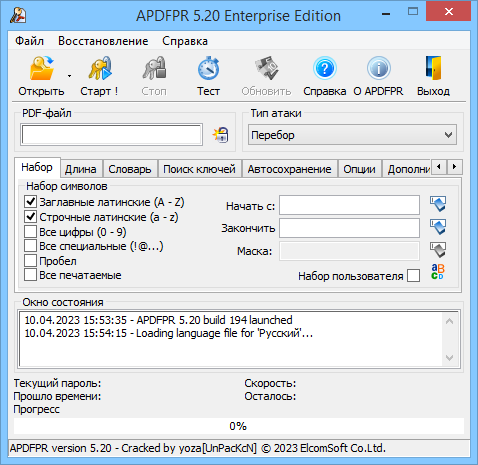Click log line 'Loading language file for Русский'
Viewport: 478px width, 465px height.
click(x=169, y=333)
